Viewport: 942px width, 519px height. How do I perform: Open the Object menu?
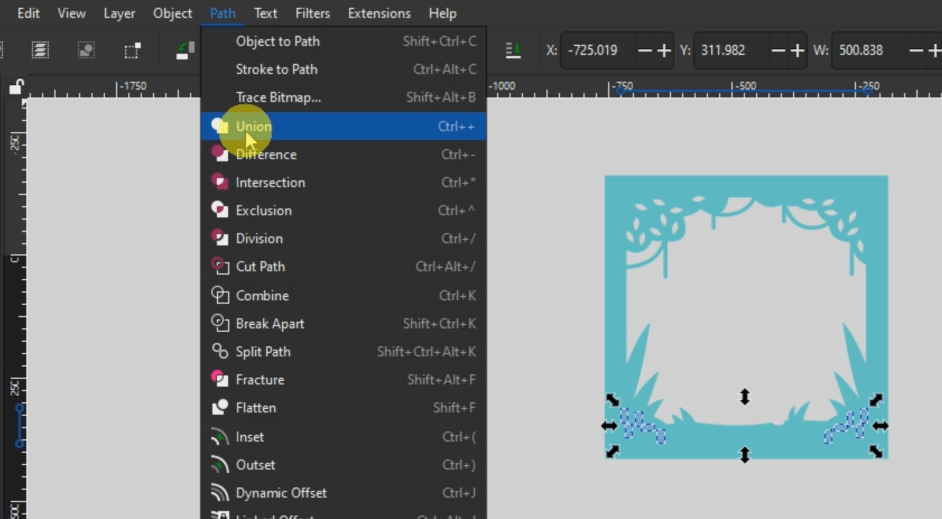coord(172,13)
